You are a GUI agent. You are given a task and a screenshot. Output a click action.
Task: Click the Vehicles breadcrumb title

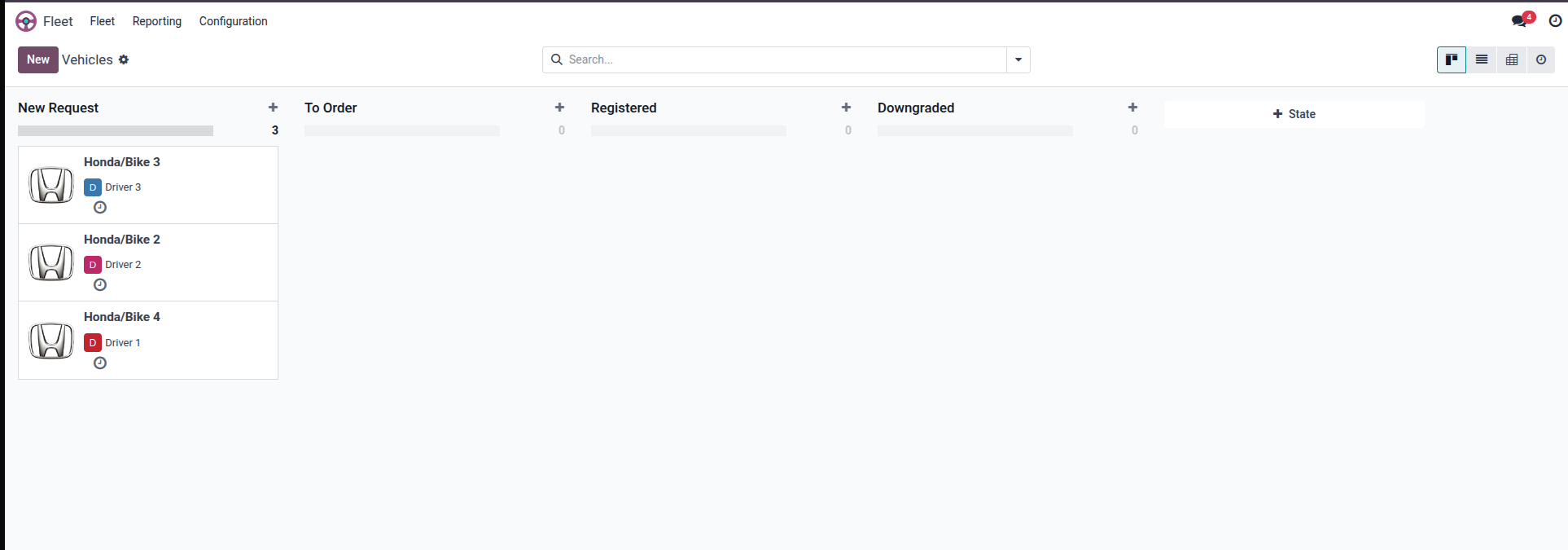click(x=87, y=59)
